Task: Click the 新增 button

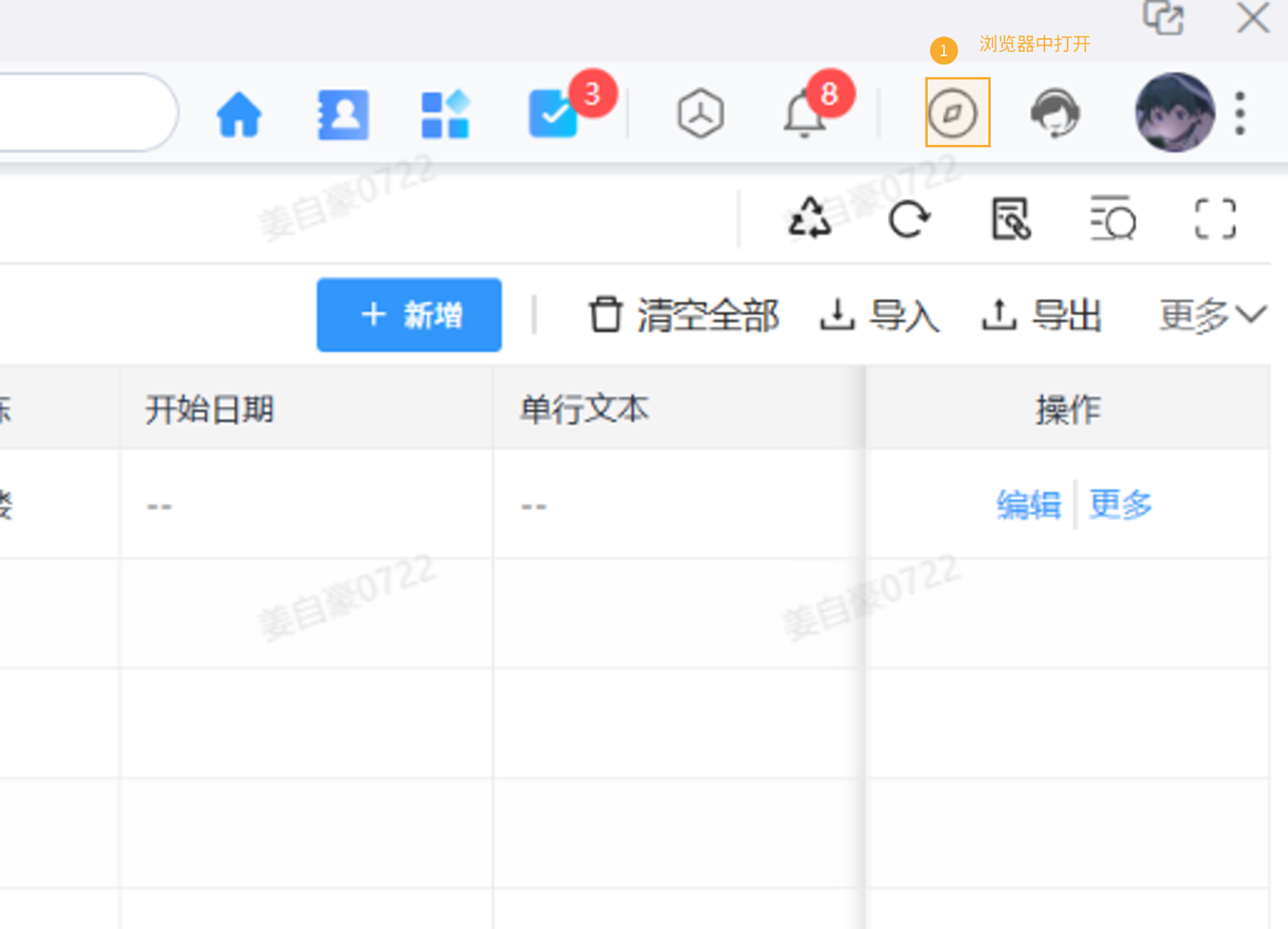Action: pyautogui.click(x=409, y=315)
